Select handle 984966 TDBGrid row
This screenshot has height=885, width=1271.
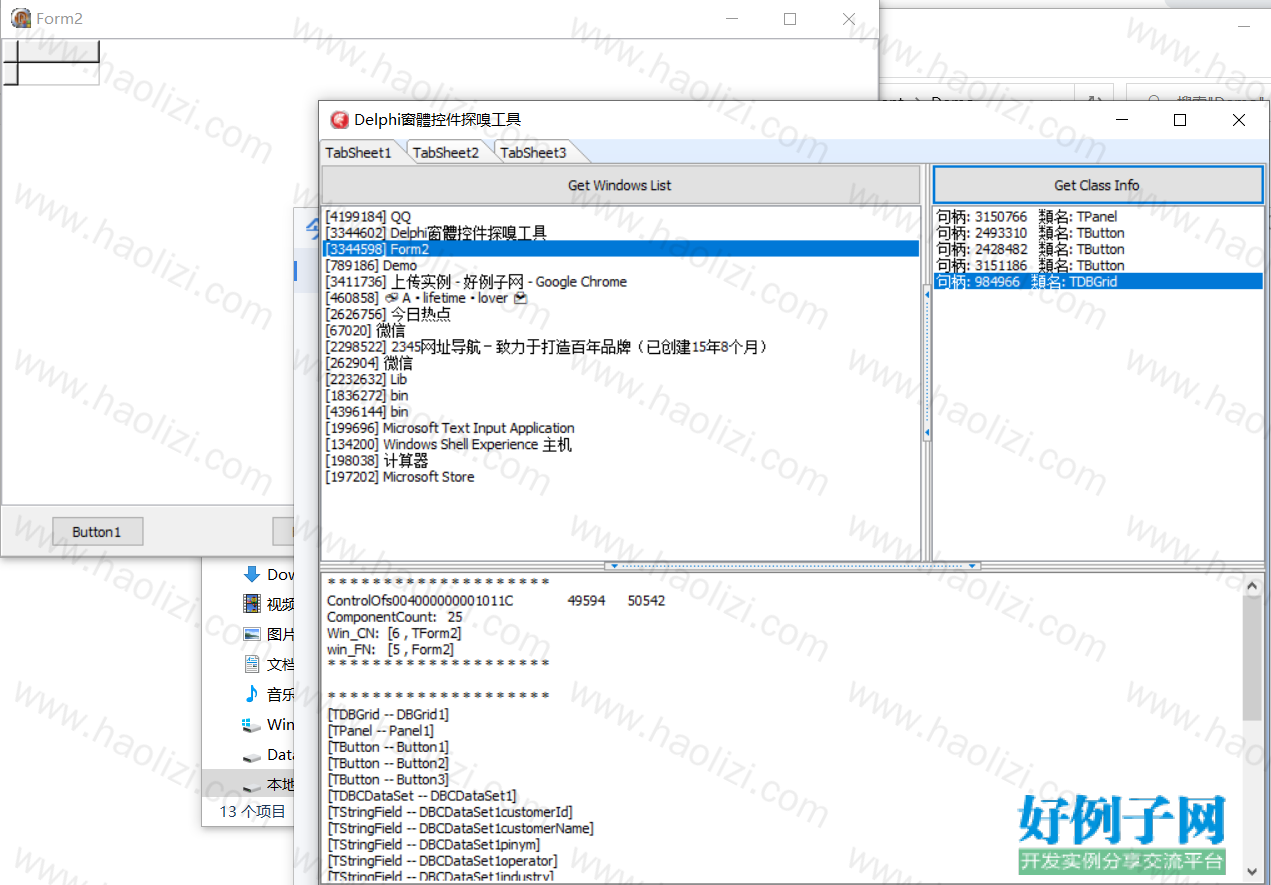[1098, 281]
